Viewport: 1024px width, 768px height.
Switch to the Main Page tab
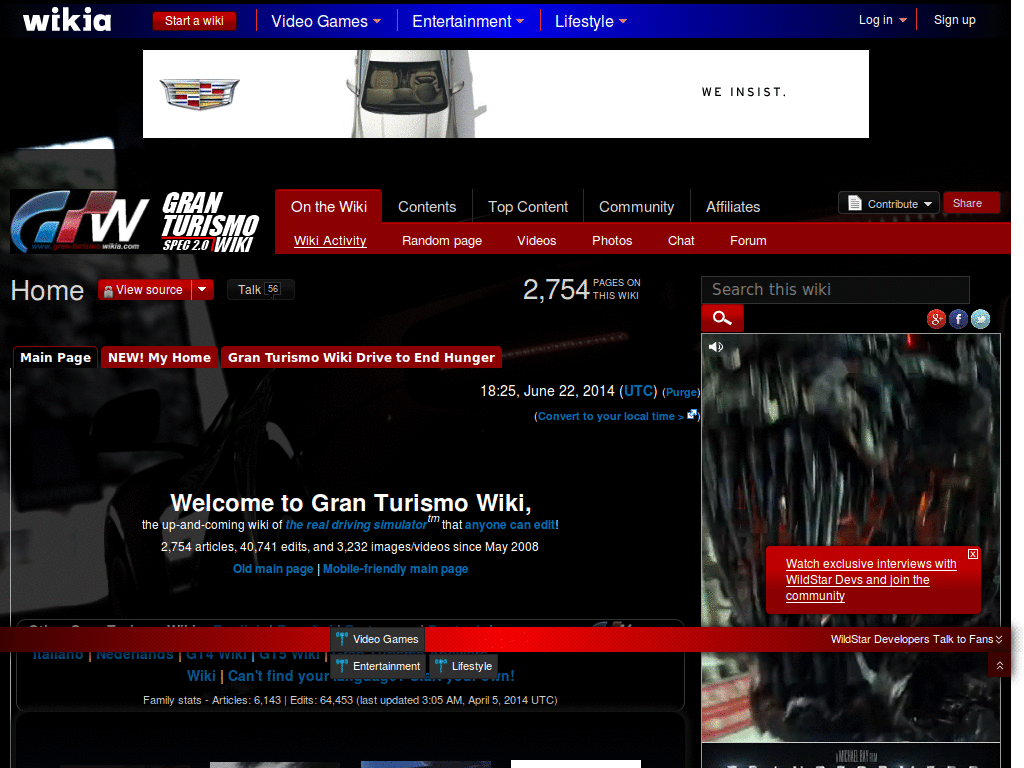[x=56, y=357]
